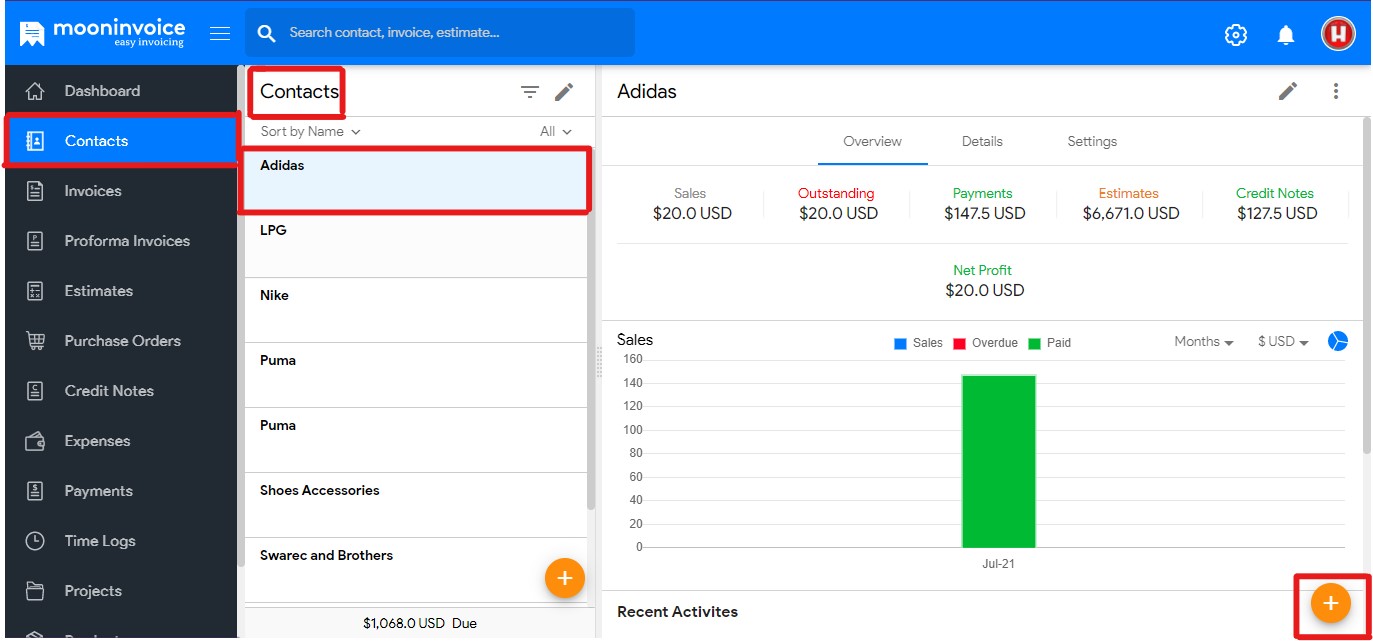The width and height of the screenshot is (1373, 641).
Task: Click the search contact, invoice, estimate field
Action: coord(440,33)
